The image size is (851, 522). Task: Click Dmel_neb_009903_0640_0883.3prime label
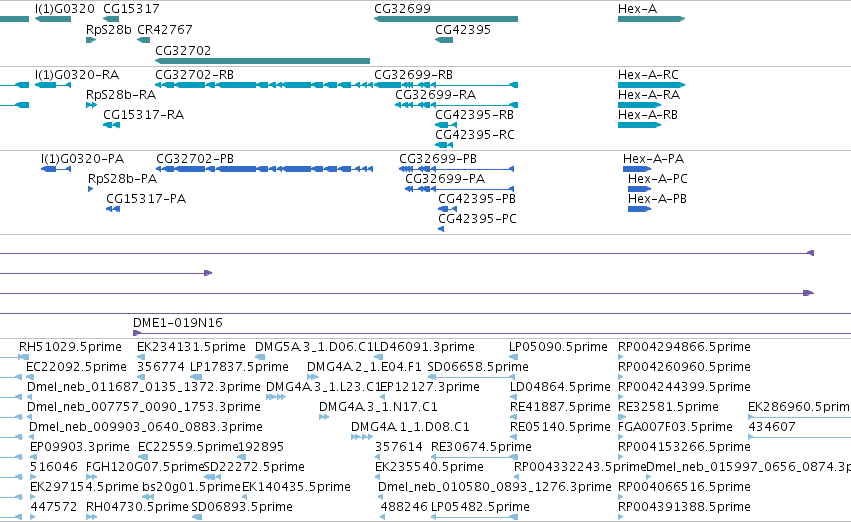pyautogui.click(x=145, y=427)
